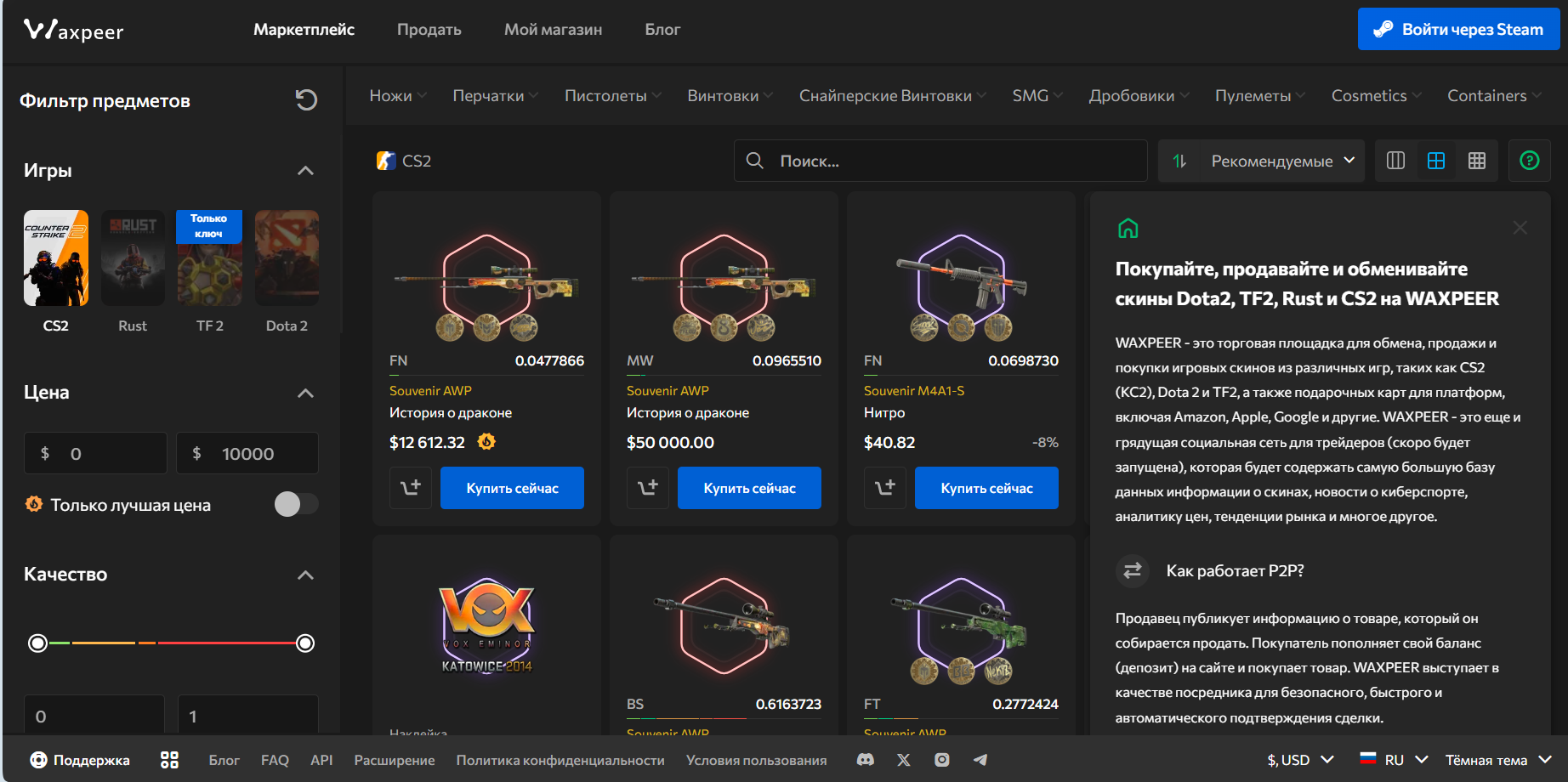Open the Маркетплейс tab
This screenshot has width=1568, height=782.
[x=304, y=30]
